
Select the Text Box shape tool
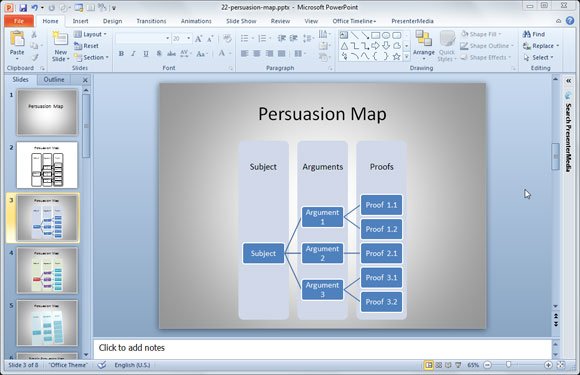click(344, 36)
